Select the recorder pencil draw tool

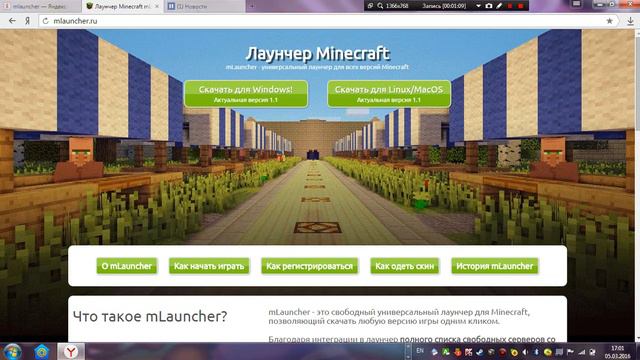[499, 6]
